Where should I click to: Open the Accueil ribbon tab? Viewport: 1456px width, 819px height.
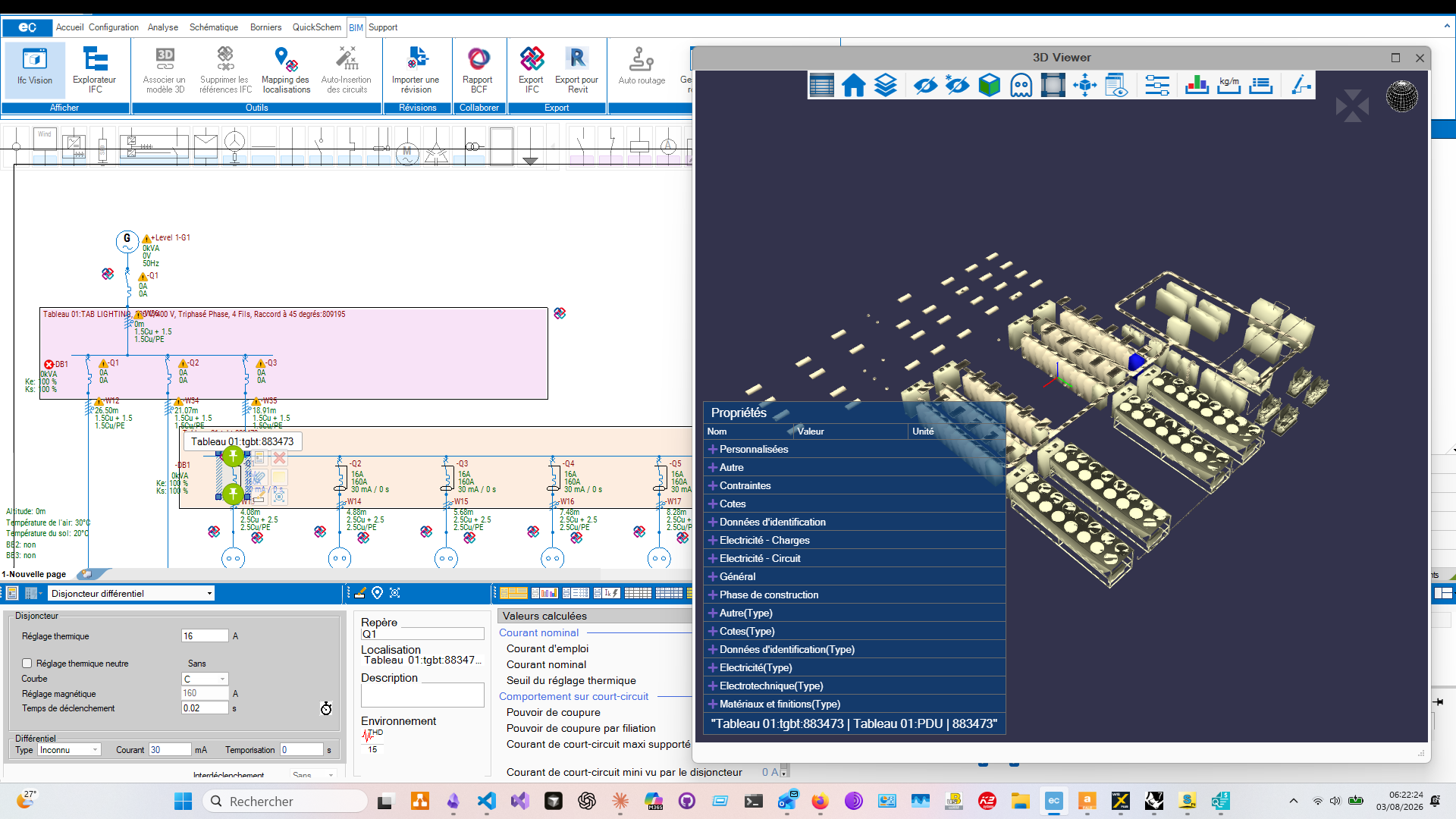70,27
